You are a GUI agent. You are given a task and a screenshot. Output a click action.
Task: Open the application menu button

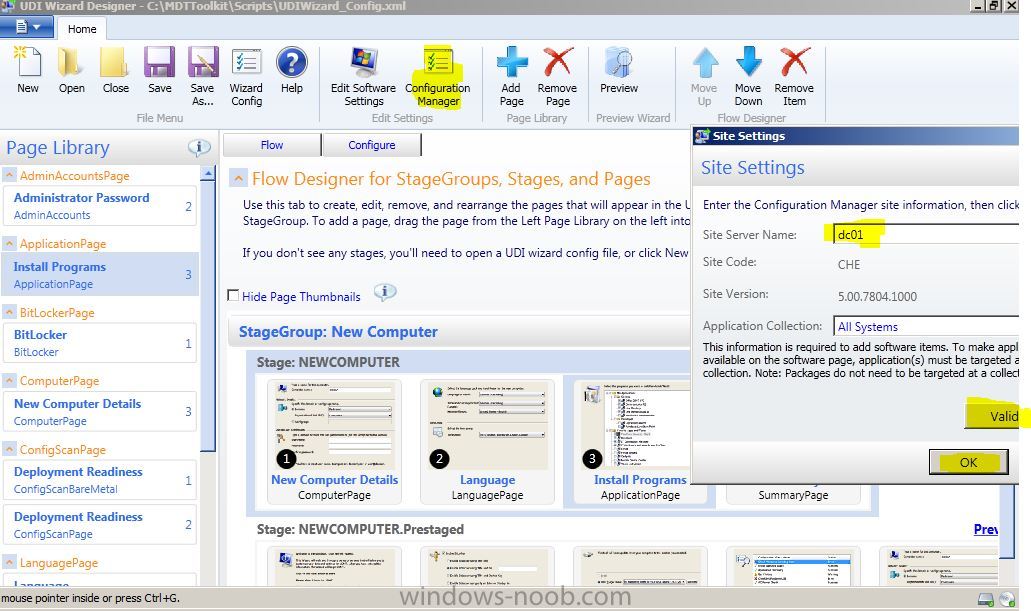pyautogui.click(x=27, y=27)
